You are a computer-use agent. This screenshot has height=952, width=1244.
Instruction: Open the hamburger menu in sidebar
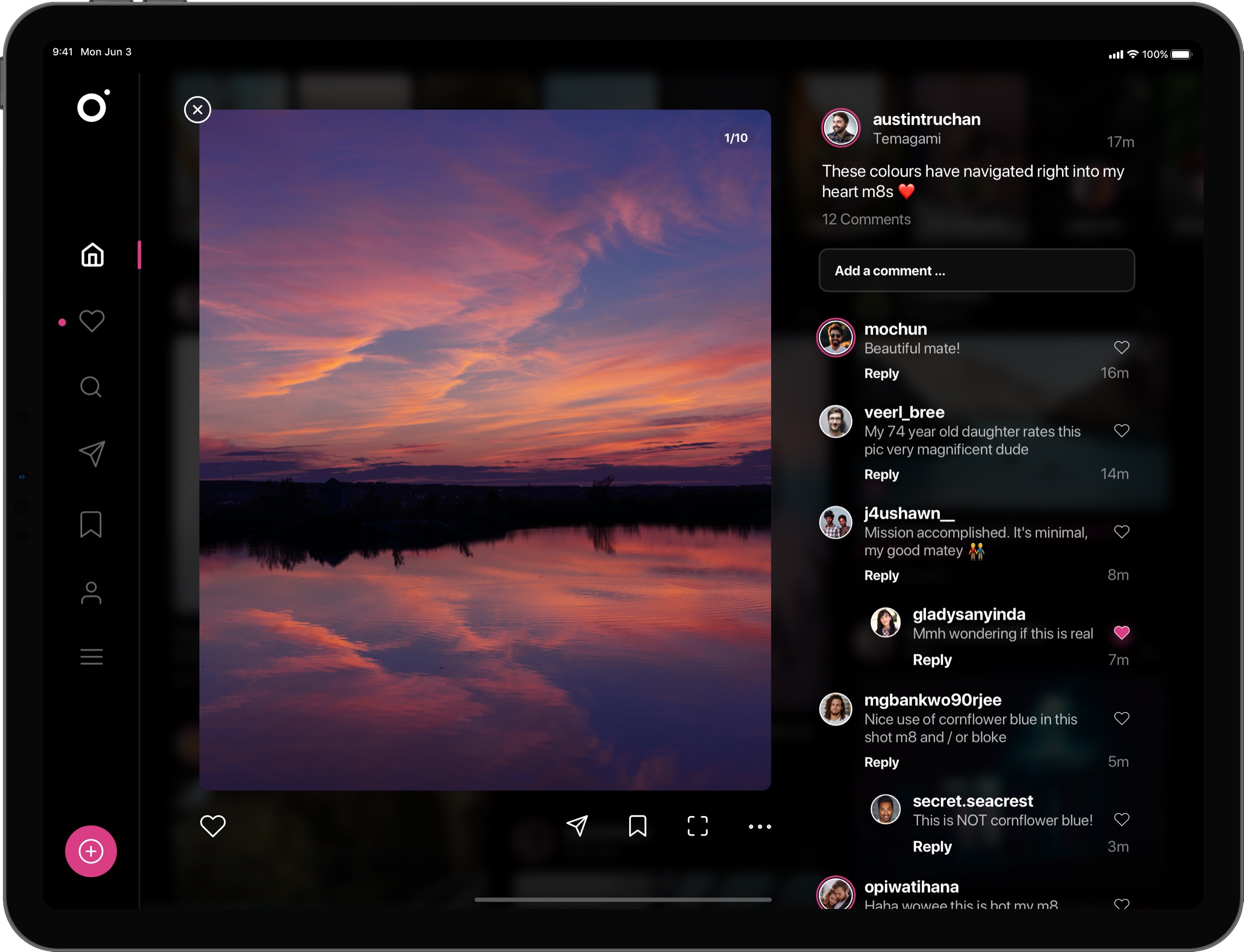point(91,657)
